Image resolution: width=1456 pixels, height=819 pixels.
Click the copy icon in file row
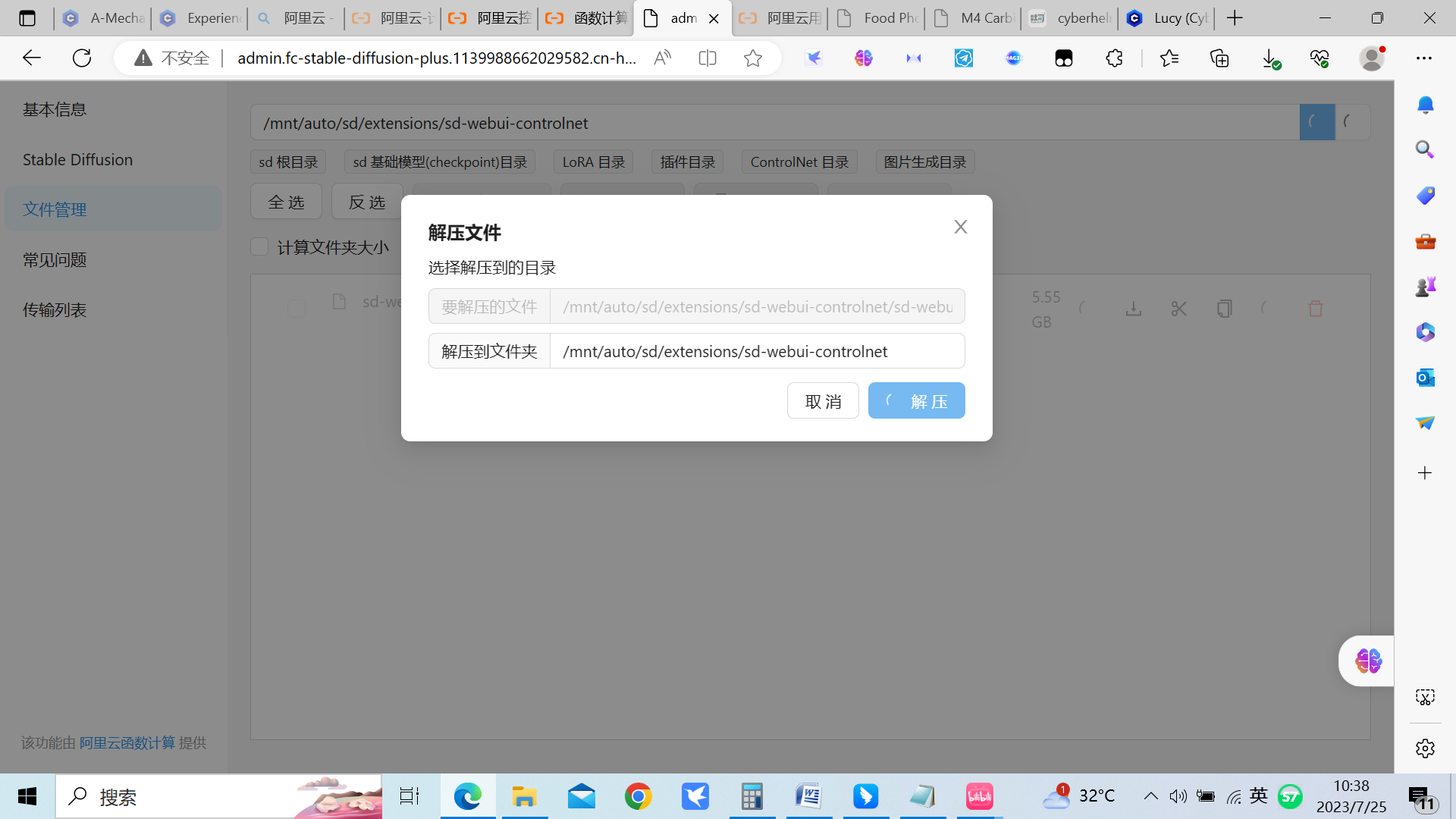(x=1224, y=309)
